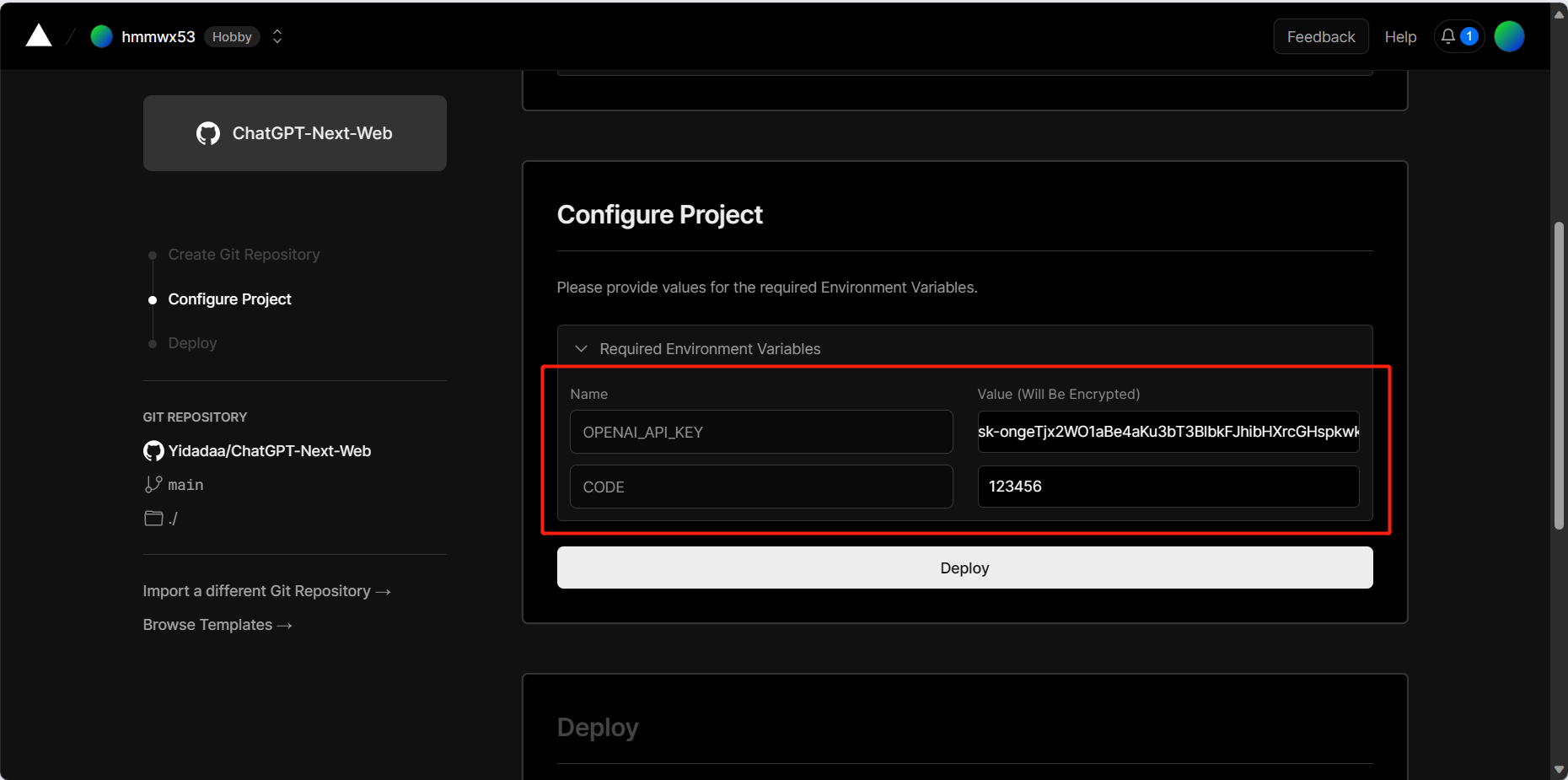This screenshot has width=1568, height=780.
Task: Click the ChatGPT-Next-Web GitHub card
Action: click(x=295, y=133)
